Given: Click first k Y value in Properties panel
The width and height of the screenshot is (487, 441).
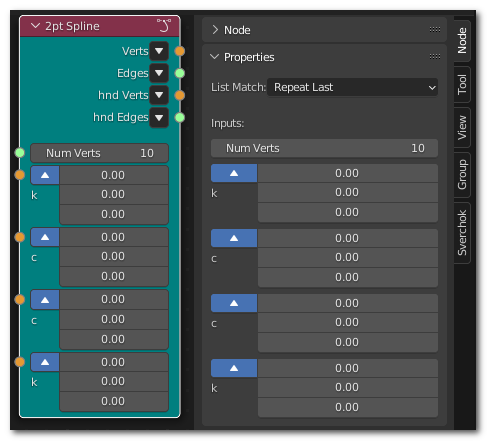Looking at the screenshot, I should click(348, 192).
